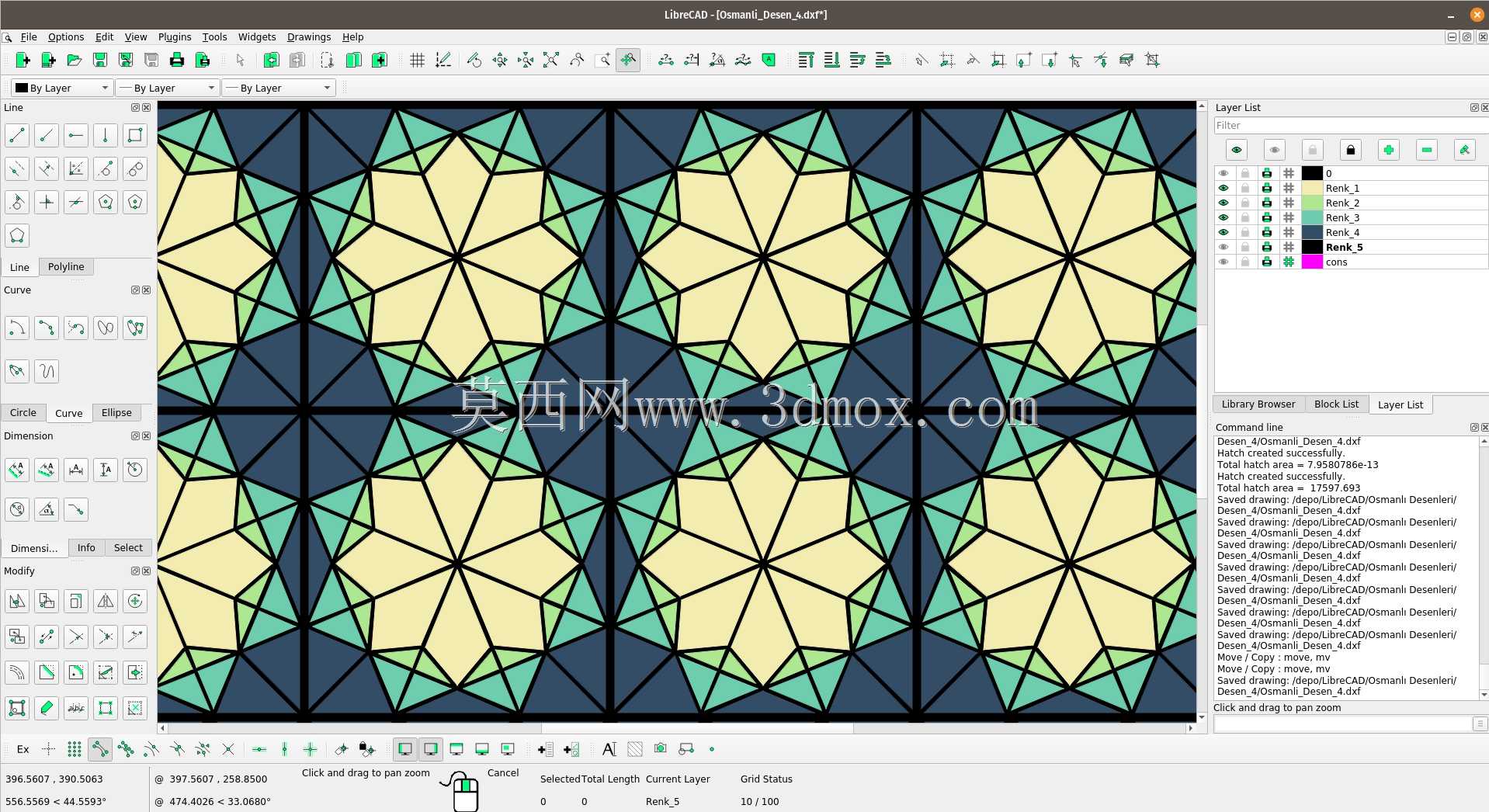The image size is (1489, 812).
Task: Click the magenta cons layer color swatch
Action: (x=1312, y=262)
